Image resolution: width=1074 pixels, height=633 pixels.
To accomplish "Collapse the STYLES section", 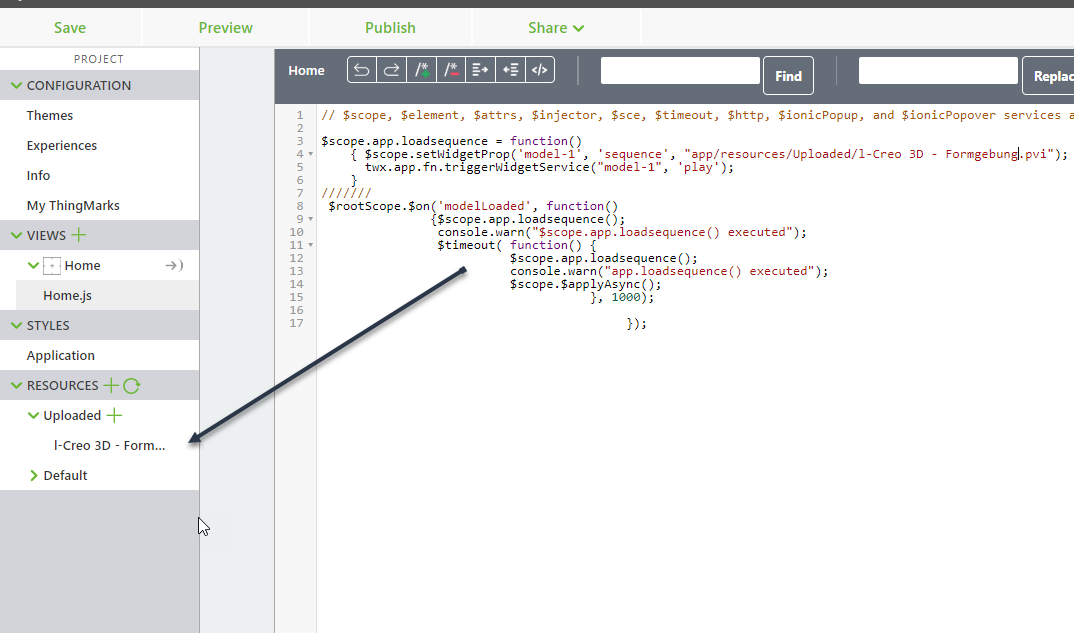I will [x=15, y=324].
